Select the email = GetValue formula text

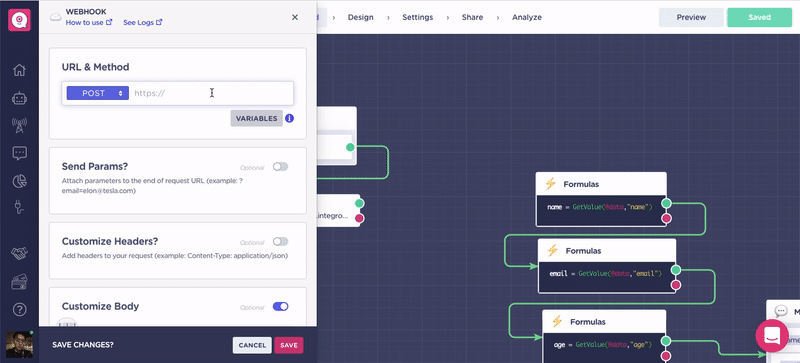pyautogui.click(x=605, y=274)
